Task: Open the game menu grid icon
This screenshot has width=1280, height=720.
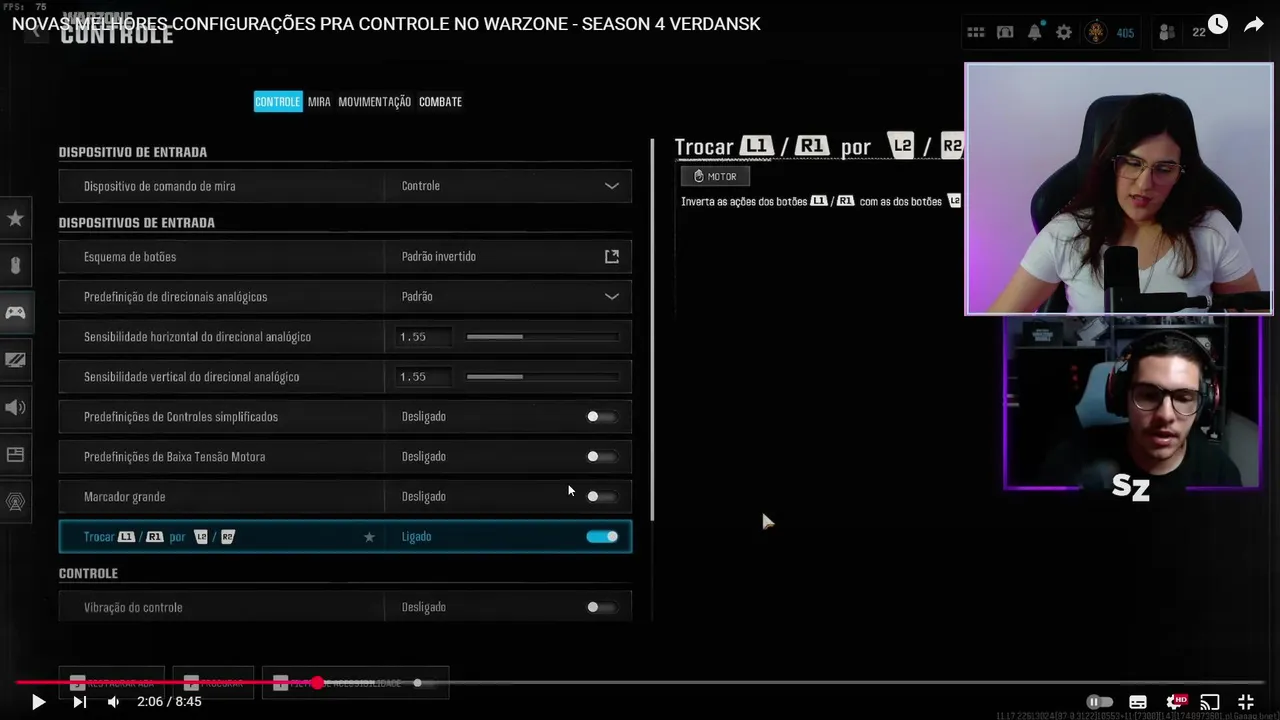Action: pyautogui.click(x=976, y=33)
